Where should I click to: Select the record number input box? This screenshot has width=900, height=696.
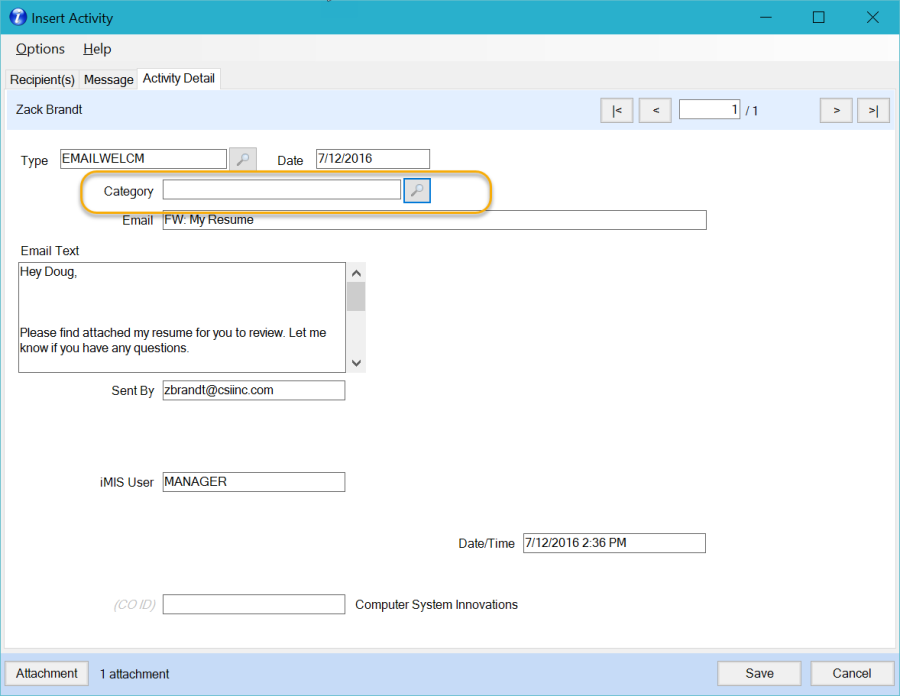(x=709, y=110)
